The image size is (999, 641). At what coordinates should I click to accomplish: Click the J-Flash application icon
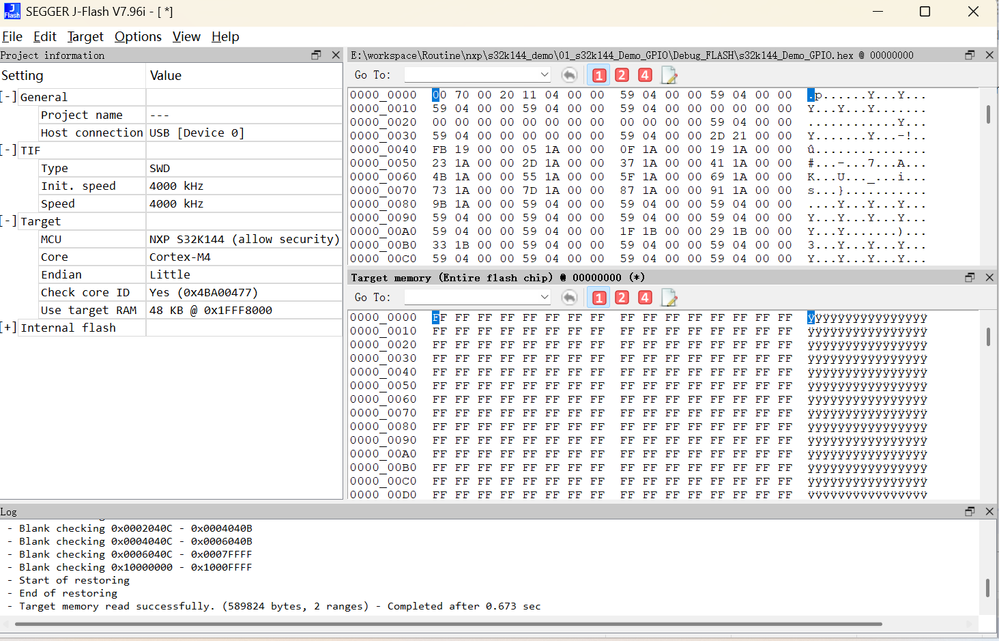point(11,11)
